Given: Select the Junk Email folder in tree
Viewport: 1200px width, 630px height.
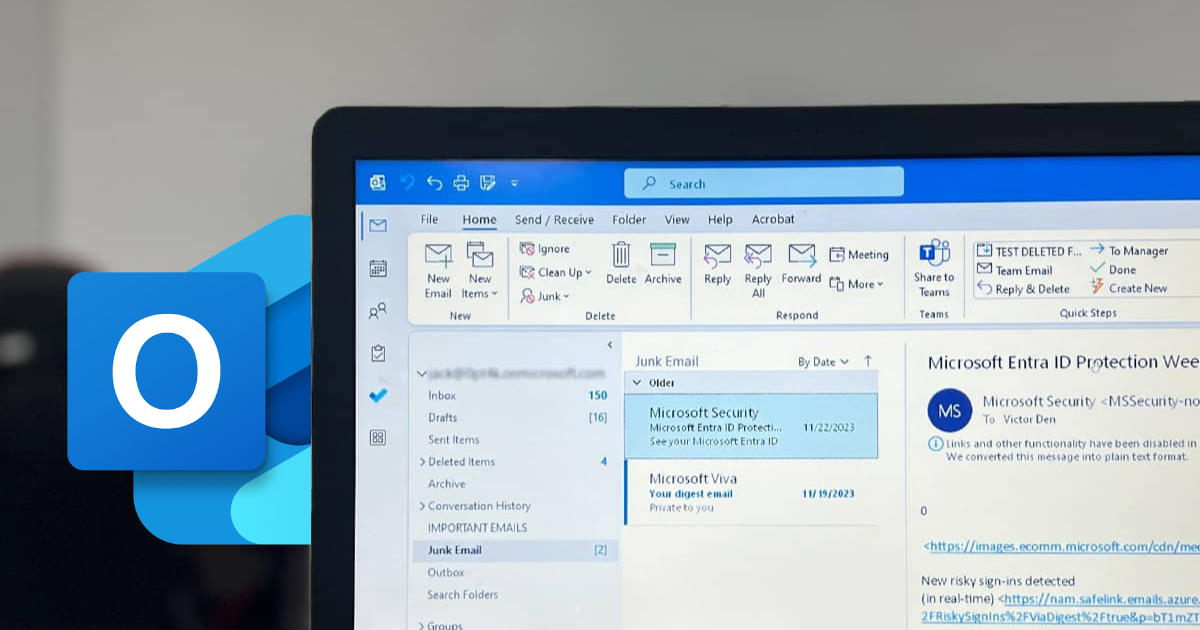Looking at the screenshot, I should (x=516, y=550).
